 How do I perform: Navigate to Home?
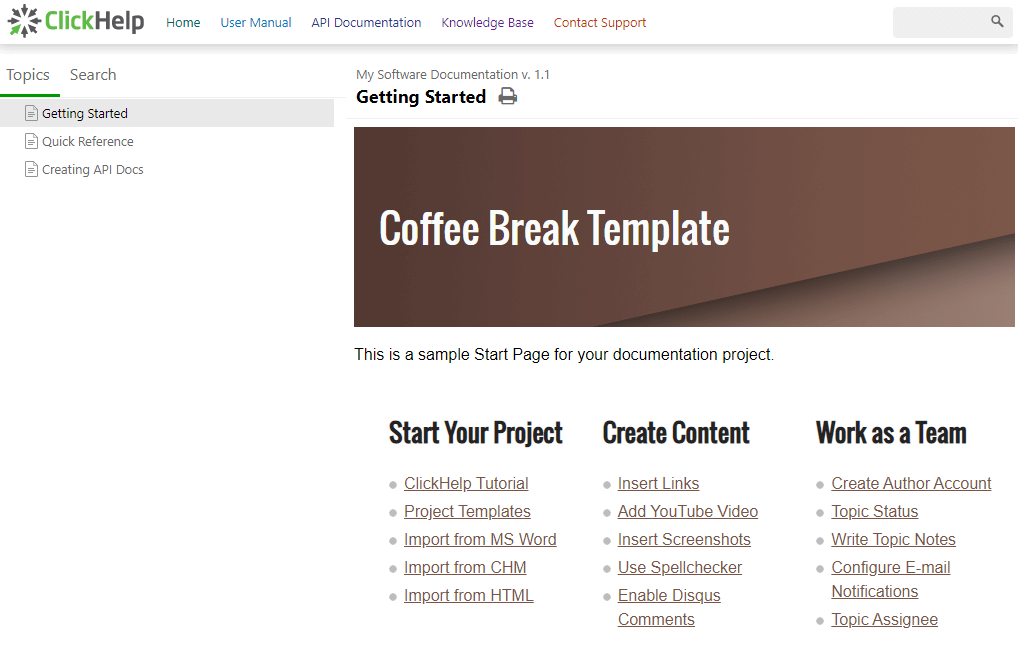pyautogui.click(x=183, y=22)
